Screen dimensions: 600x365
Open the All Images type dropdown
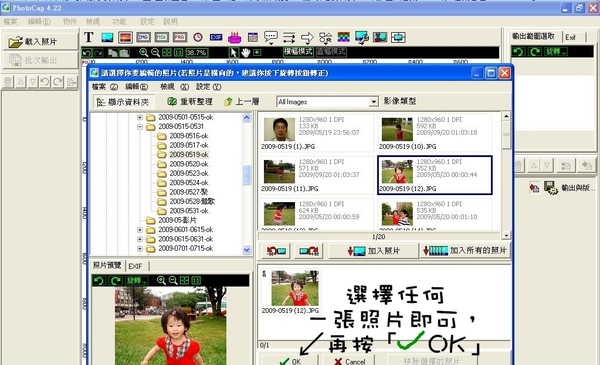pos(373,102)
